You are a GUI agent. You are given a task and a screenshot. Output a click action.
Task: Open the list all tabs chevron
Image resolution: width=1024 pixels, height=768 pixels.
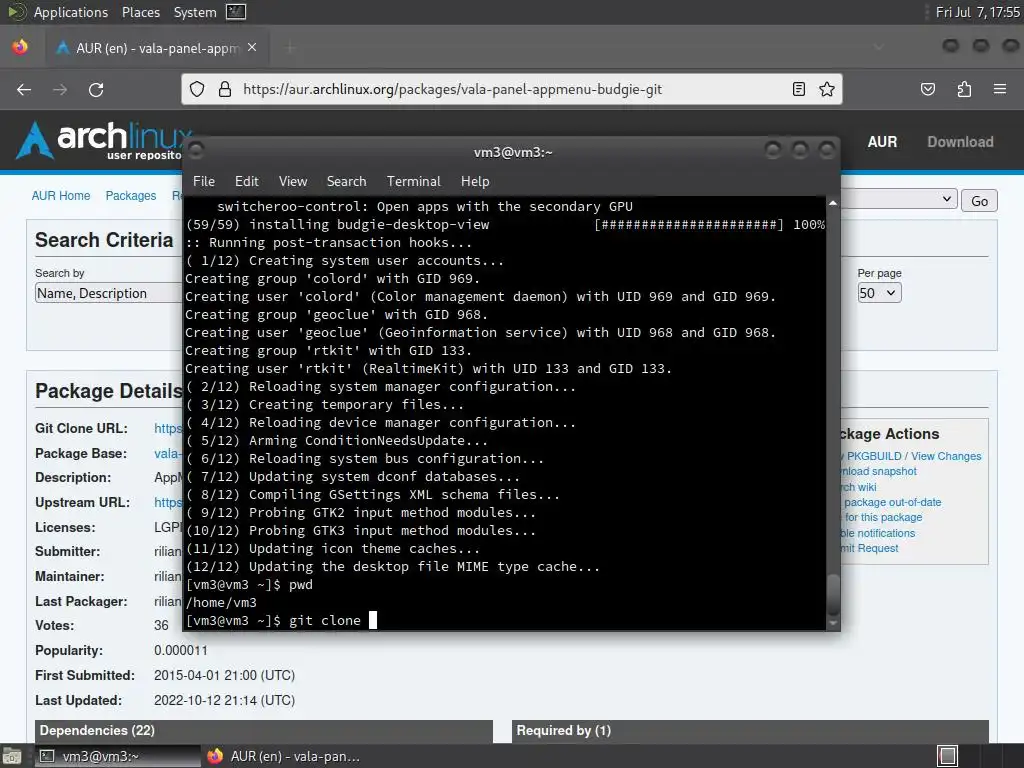(x=879, y=47)
